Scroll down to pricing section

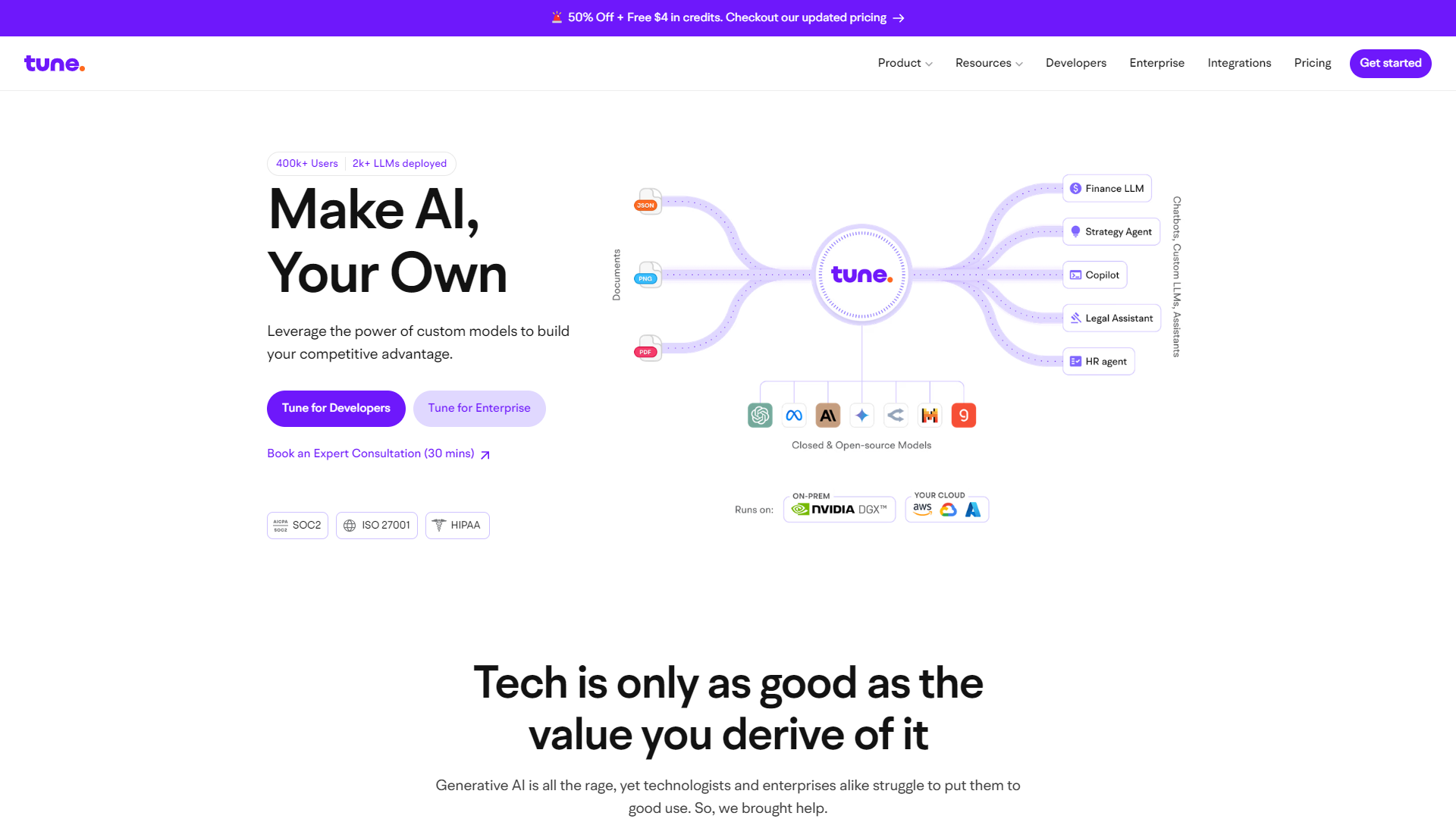1312,63
